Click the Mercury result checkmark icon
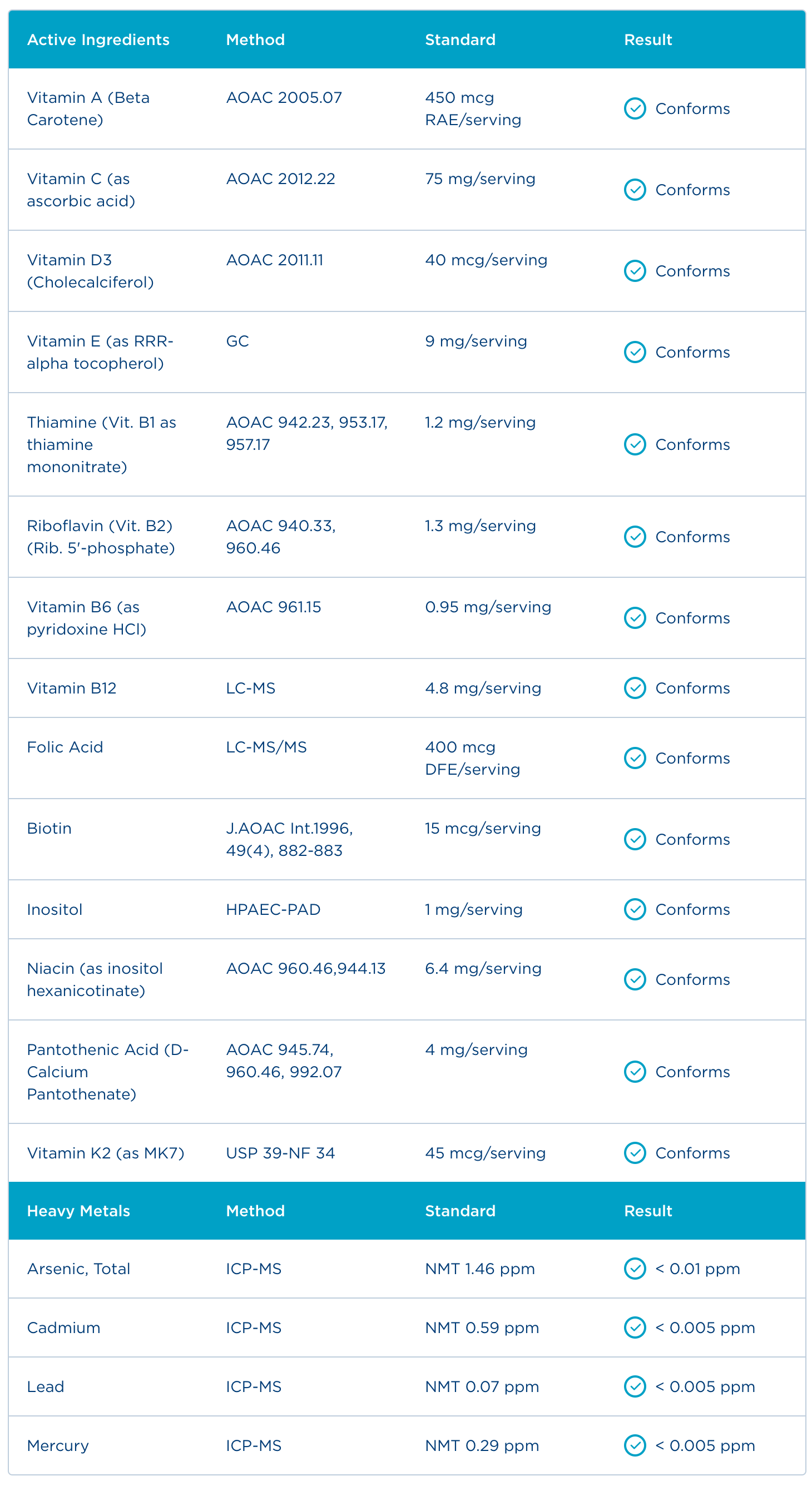Screen dimensions: 812x1486 coord(635,1445)
